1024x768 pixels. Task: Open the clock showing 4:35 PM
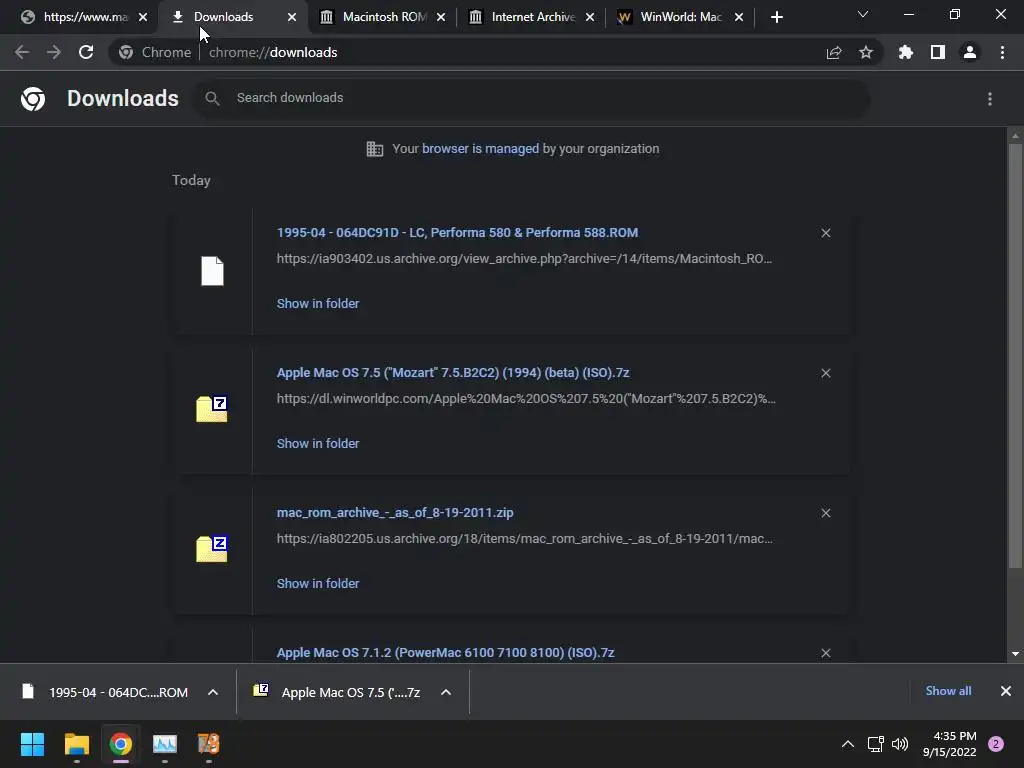950,744
